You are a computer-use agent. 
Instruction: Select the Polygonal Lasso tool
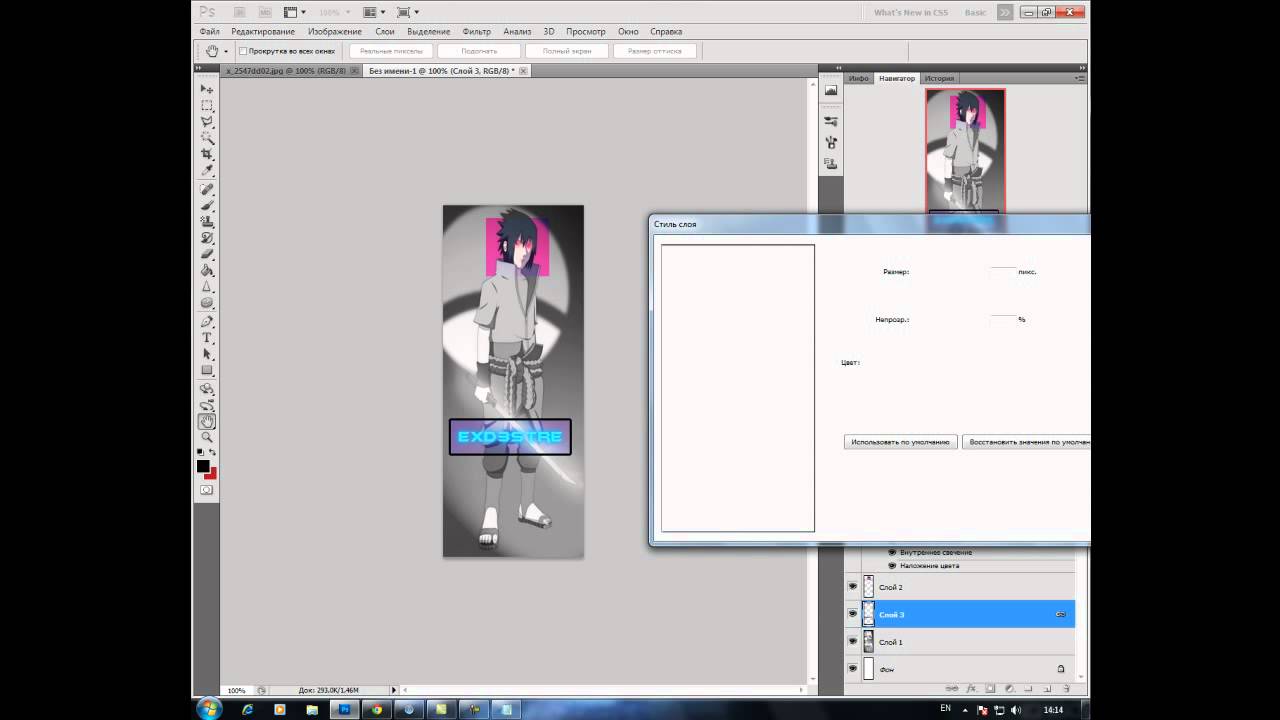pyautogui.click(x=207, y=122)
